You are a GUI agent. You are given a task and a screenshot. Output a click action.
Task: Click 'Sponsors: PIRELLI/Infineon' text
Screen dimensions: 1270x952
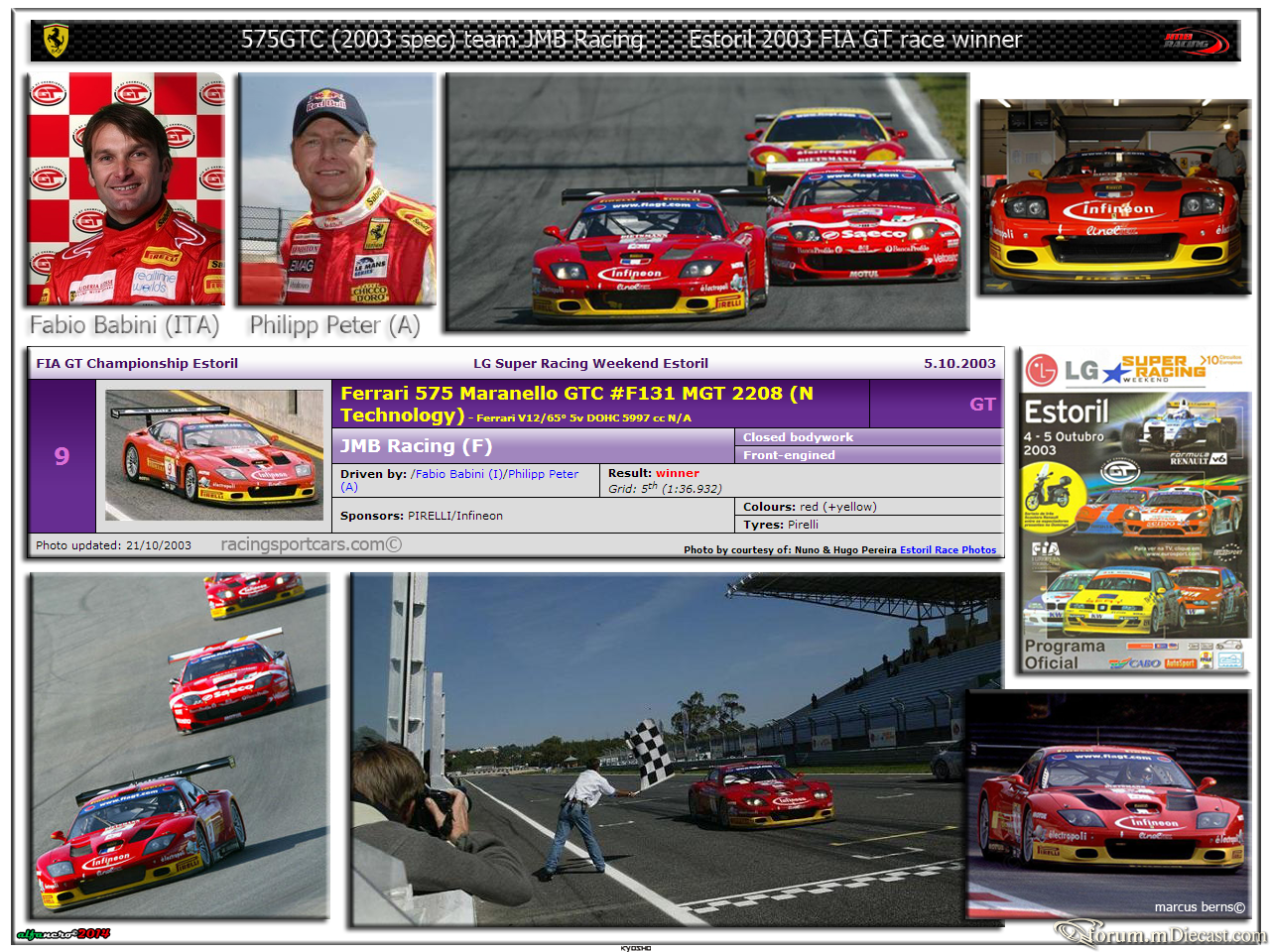click(x=422, y=516)
